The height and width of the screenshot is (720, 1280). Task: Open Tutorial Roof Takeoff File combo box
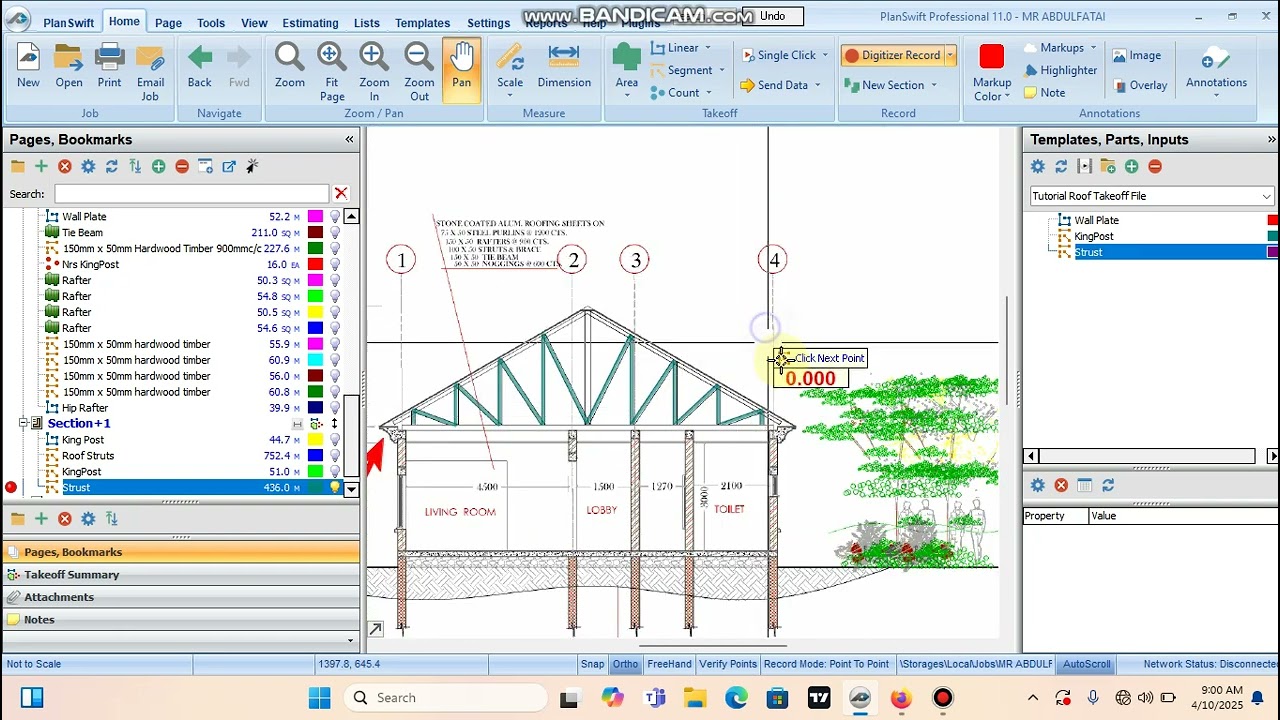click(1152, 196)
